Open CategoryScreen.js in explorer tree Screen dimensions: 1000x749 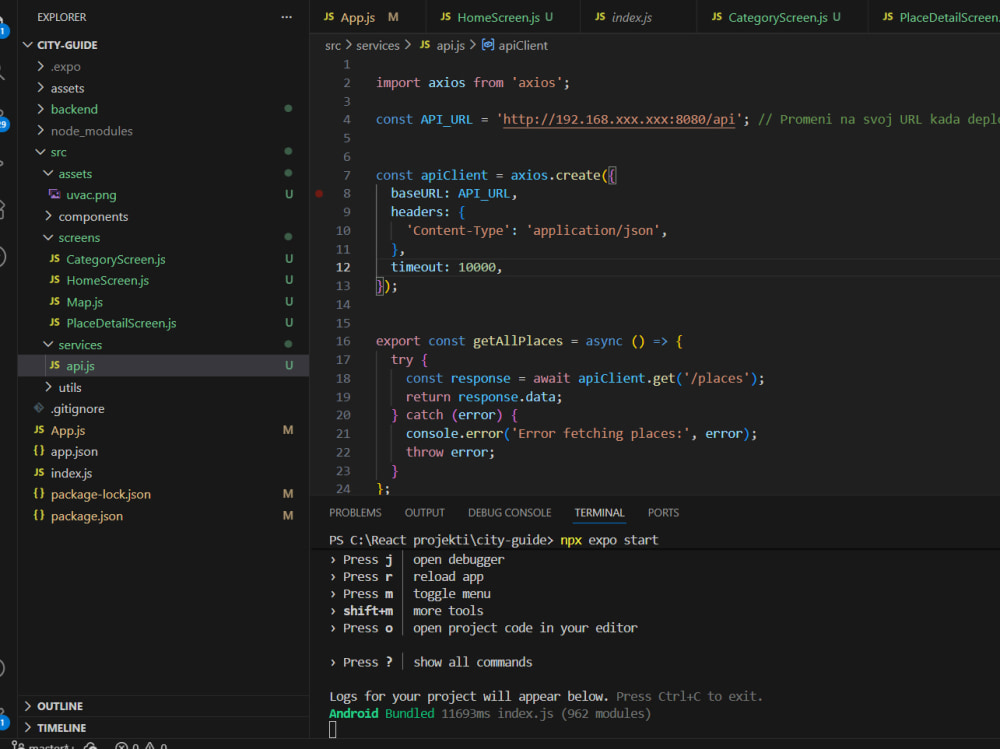pyautogui.click(x=116, y=259)
